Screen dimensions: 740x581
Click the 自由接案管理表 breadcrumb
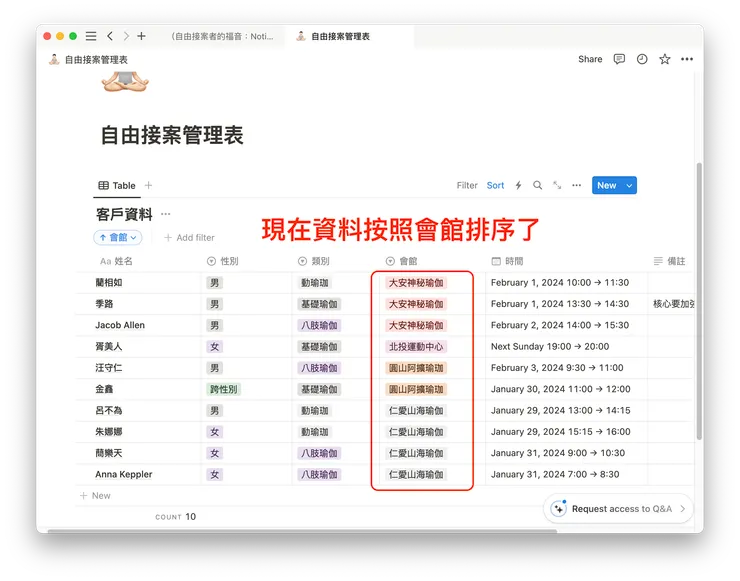[x=88, y=59]
